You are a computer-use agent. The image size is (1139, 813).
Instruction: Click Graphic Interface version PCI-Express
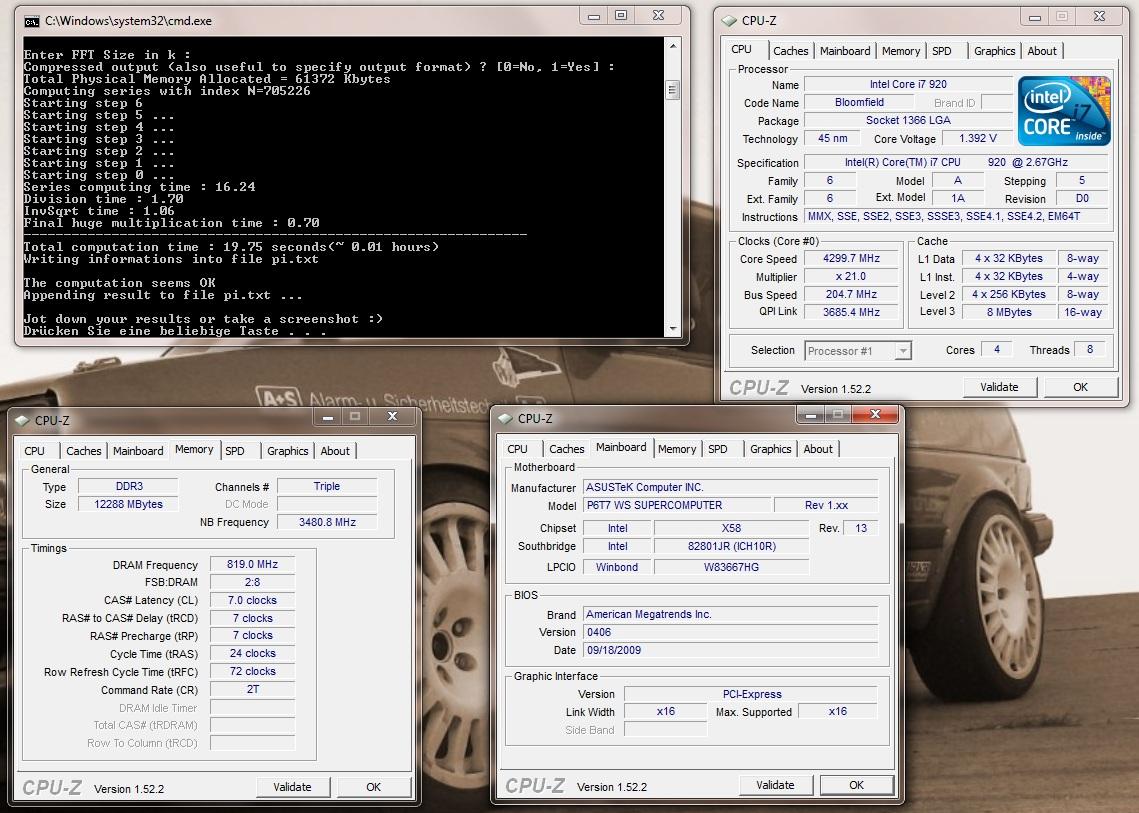[751, 694]
